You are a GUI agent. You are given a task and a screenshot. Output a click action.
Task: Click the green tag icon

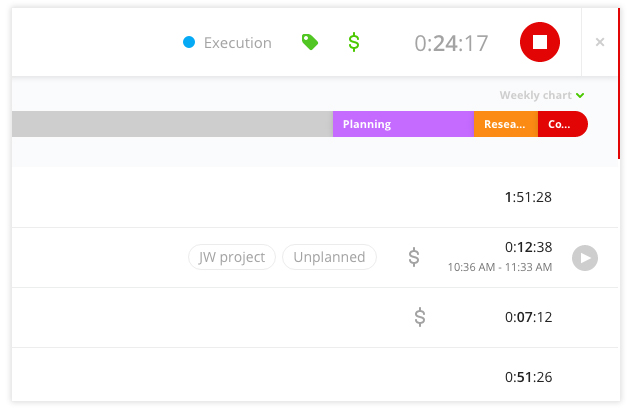(310, 42)
